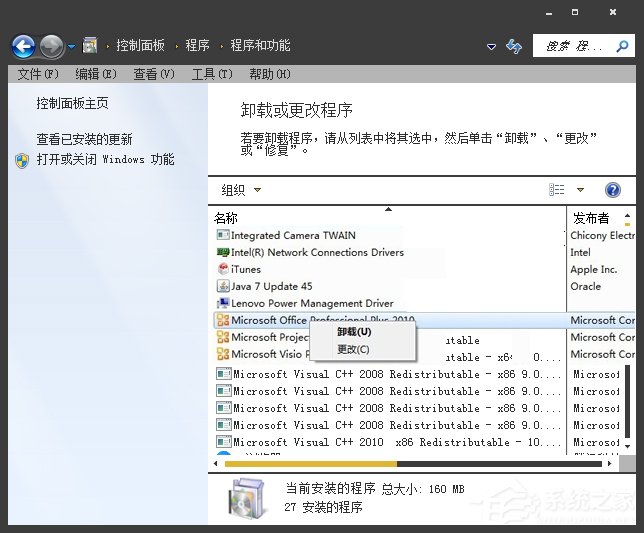Open the 控制面板 breadcrumb
The height and width of the screenshot is (533, 644).
click(140, 45)
